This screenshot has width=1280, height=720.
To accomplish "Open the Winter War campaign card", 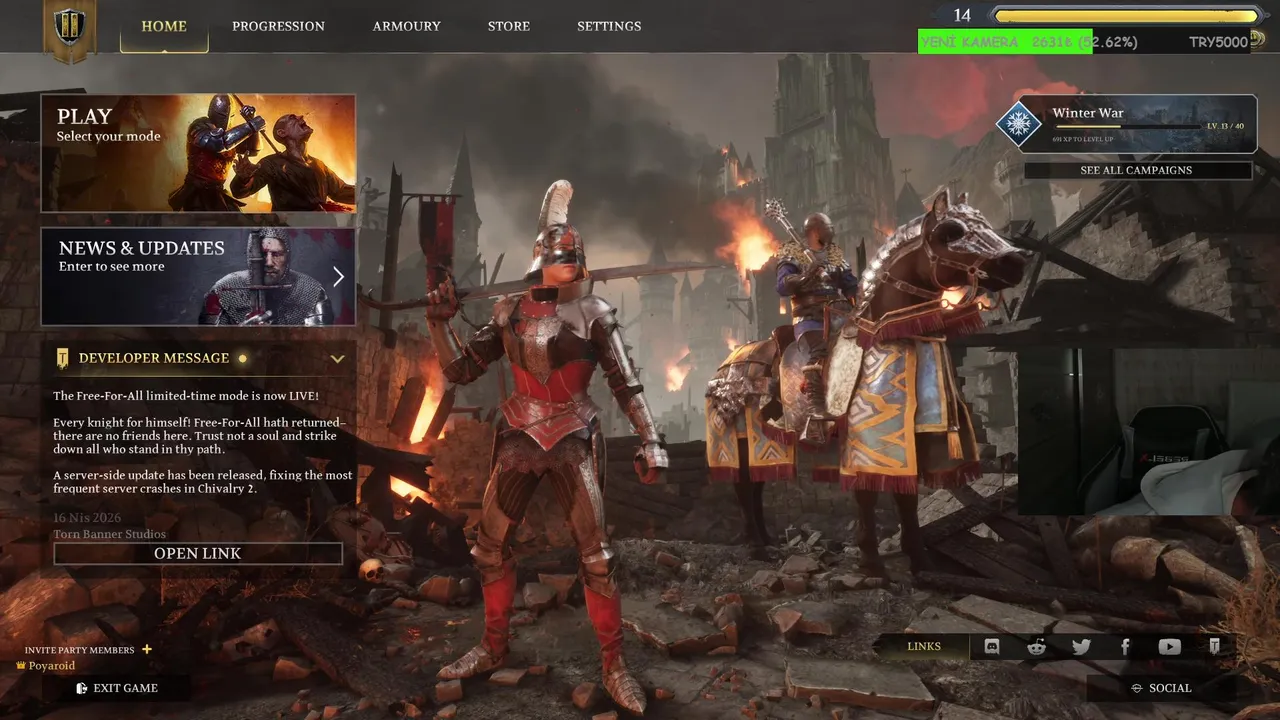I will pyautogui.click(x=1138, y=125).
